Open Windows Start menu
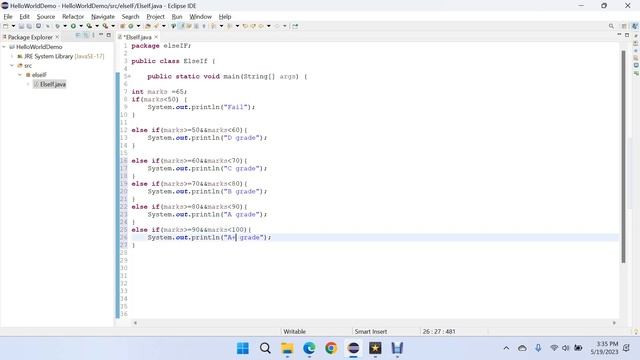The height and width of the screenshot is (360, 640). coord(243,348)
